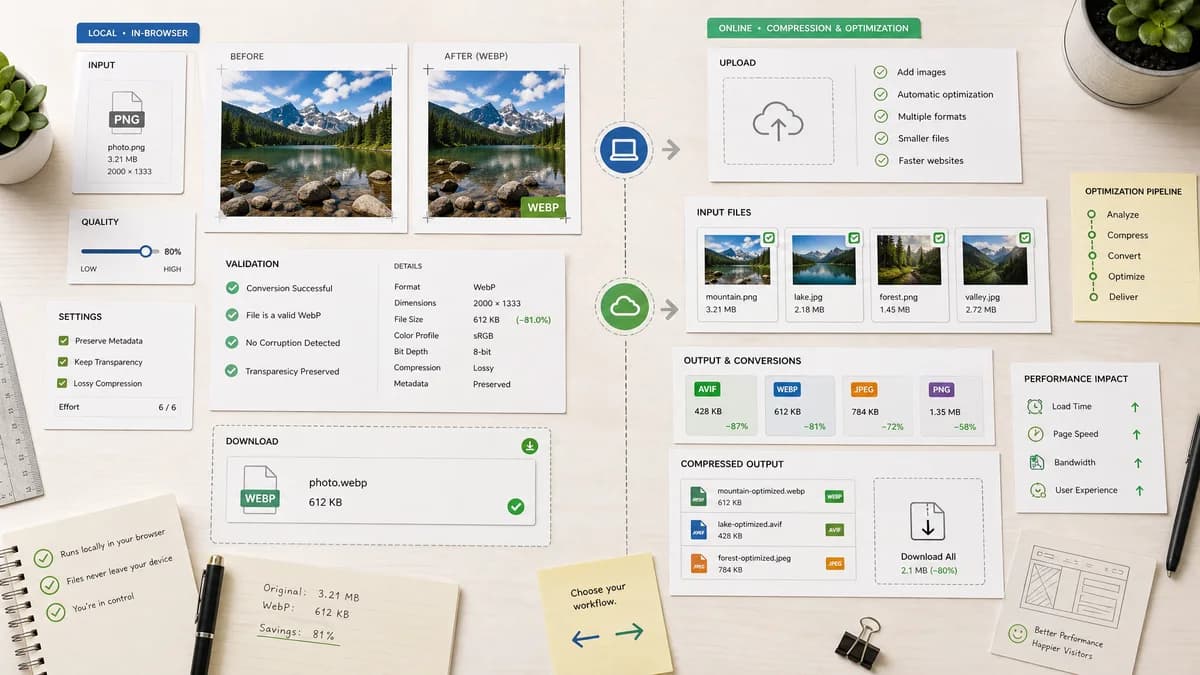Click the cloud upload icon in Upload box
The image size is (1200, 675).
pyautogui.click(x=778, y=122)
